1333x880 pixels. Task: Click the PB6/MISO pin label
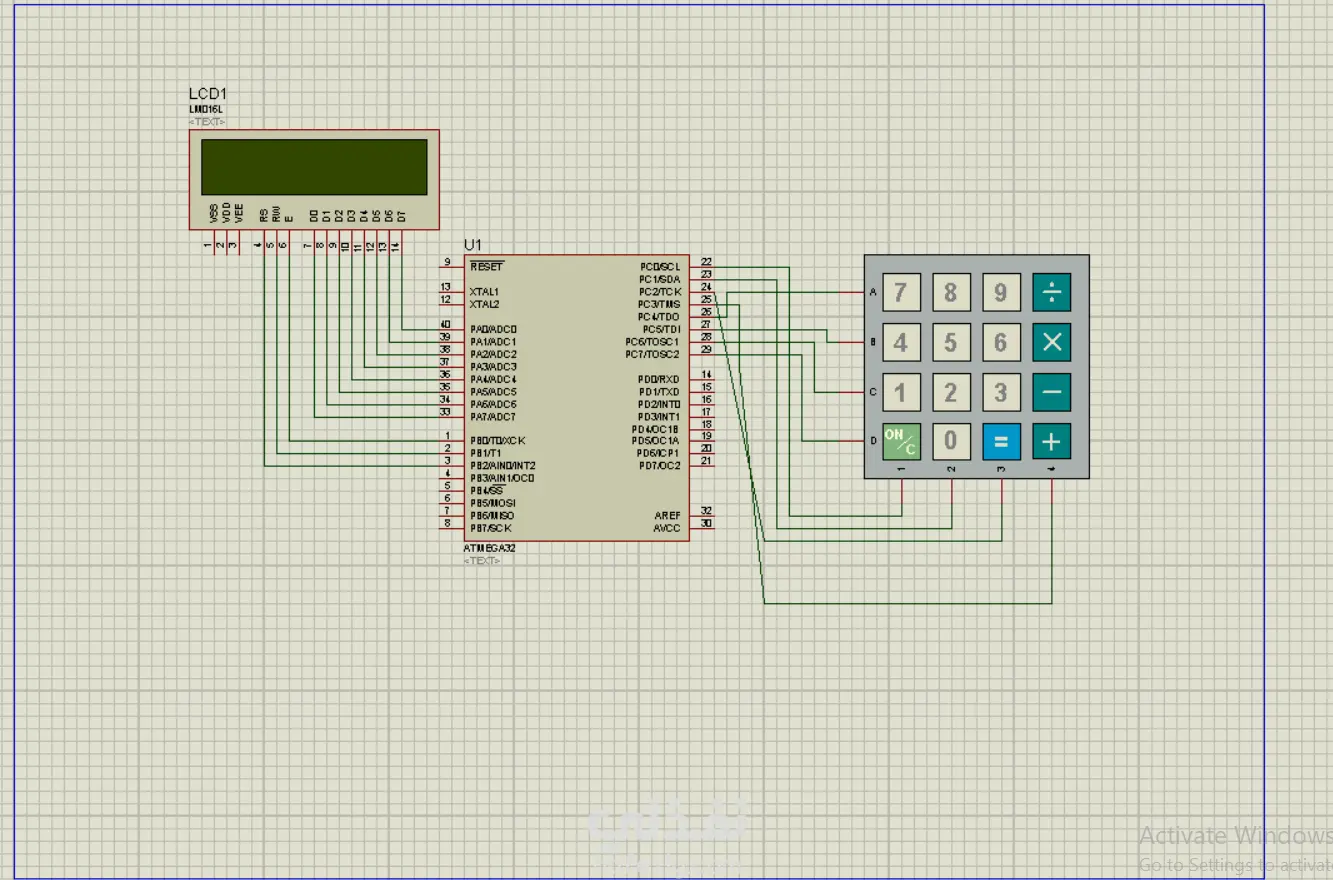(x=492, y=515)
